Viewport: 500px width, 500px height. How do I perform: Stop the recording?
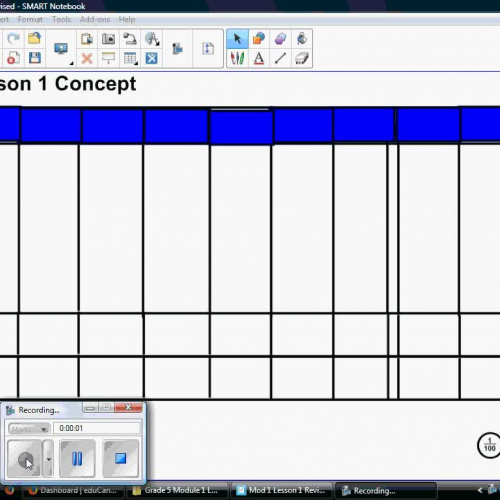click(x=120, y=458)
